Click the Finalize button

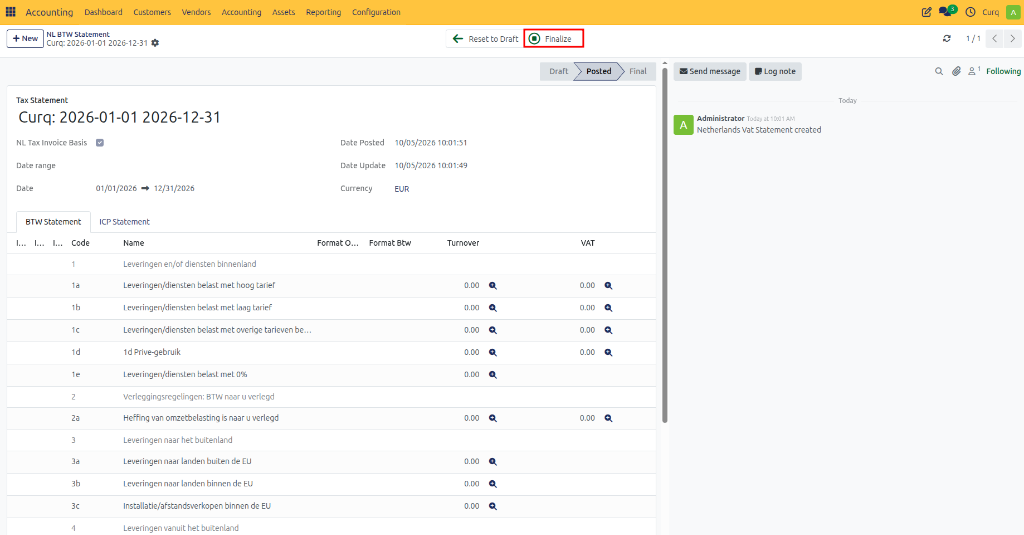pos(553,39)
